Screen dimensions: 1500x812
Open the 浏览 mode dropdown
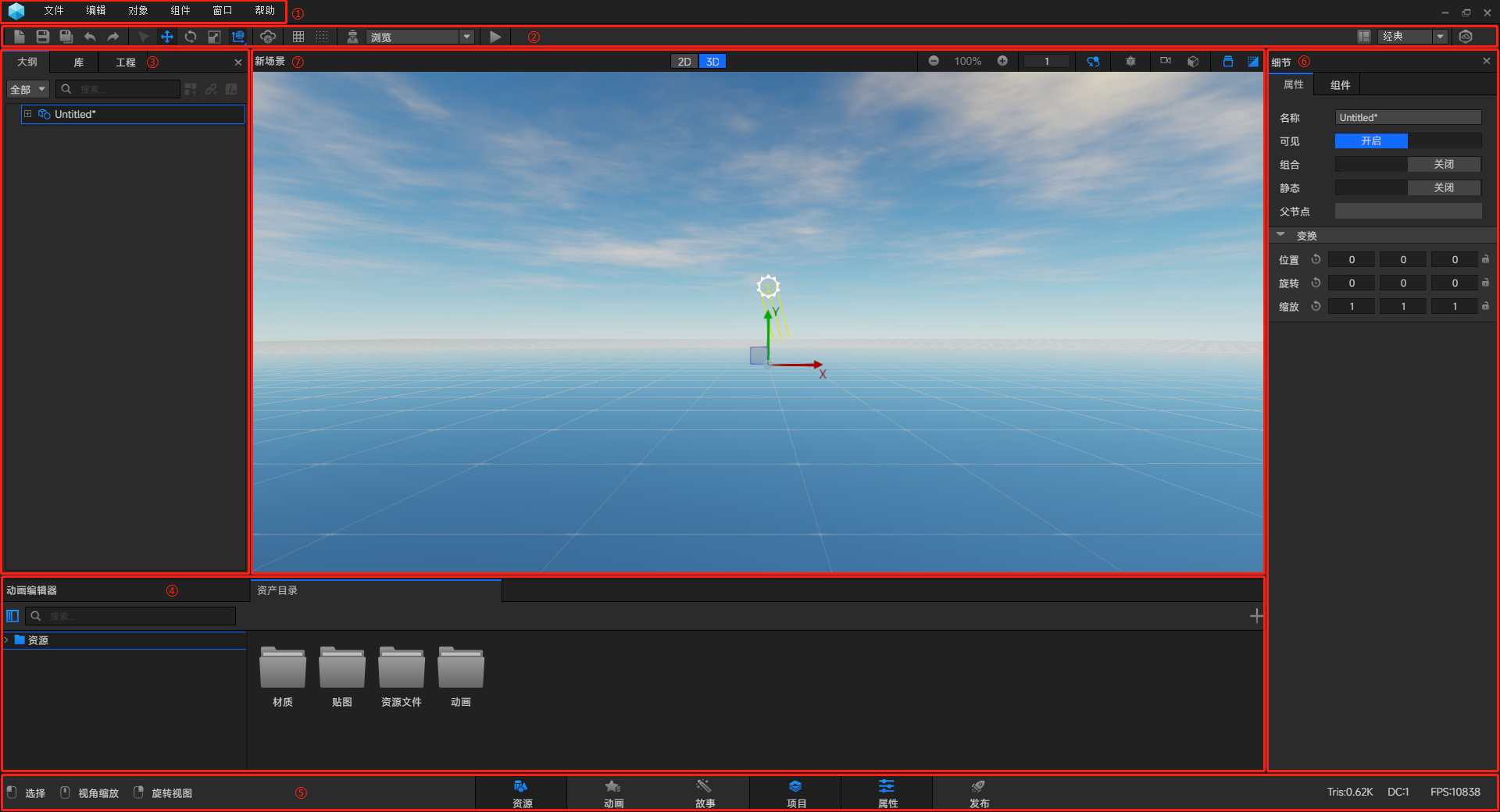pyautogui.click(x=420, y=37)
